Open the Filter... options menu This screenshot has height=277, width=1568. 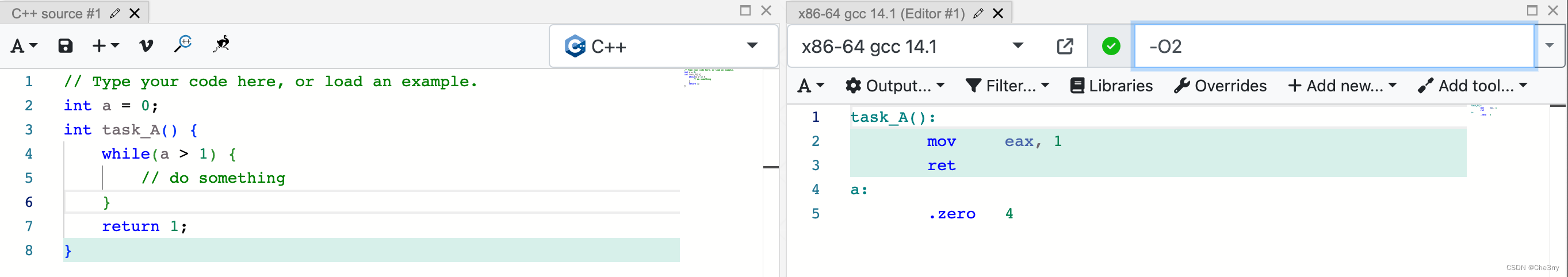tap(1007, 86)
